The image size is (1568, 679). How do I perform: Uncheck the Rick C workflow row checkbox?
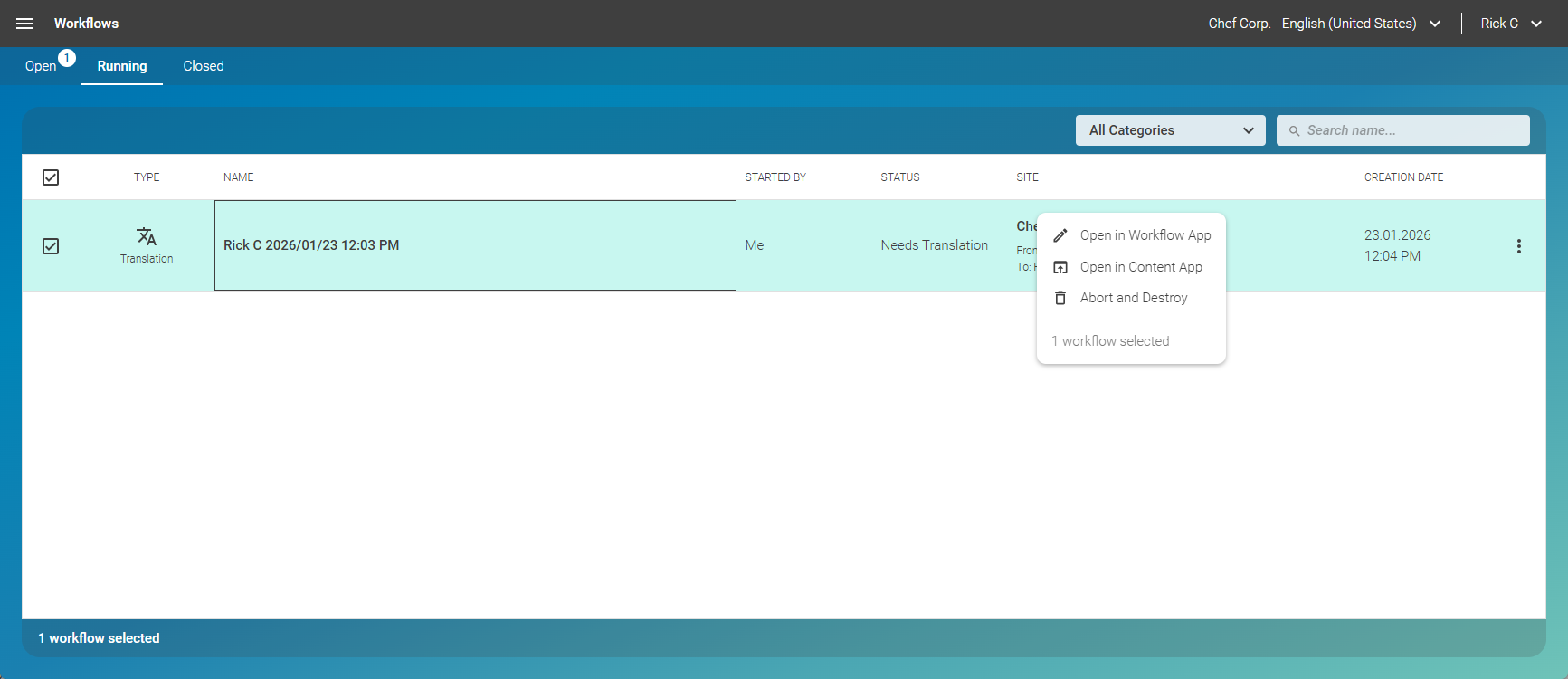click(51, 246)
